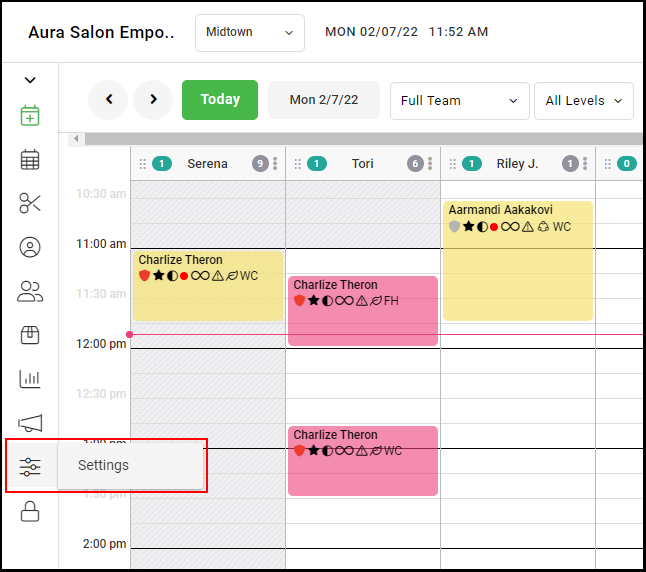The image size is (646, 572).
Task: Open the Full Team dropdown
Action: tap(459, 100)
